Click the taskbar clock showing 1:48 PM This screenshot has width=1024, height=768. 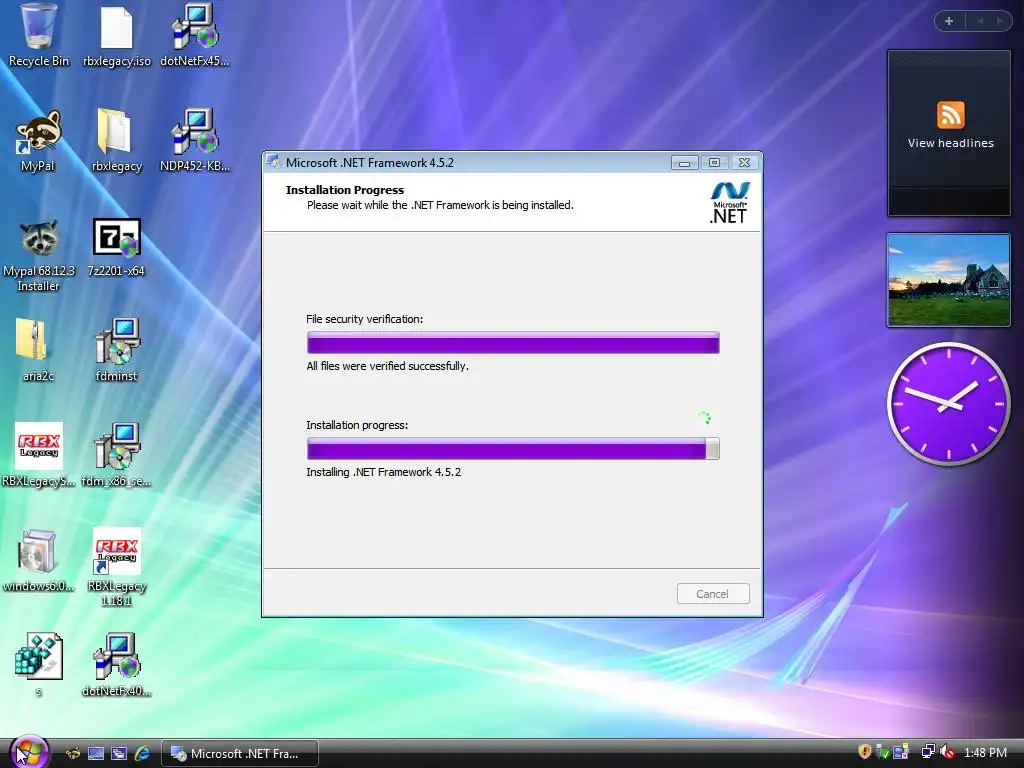tap(985, 753)
